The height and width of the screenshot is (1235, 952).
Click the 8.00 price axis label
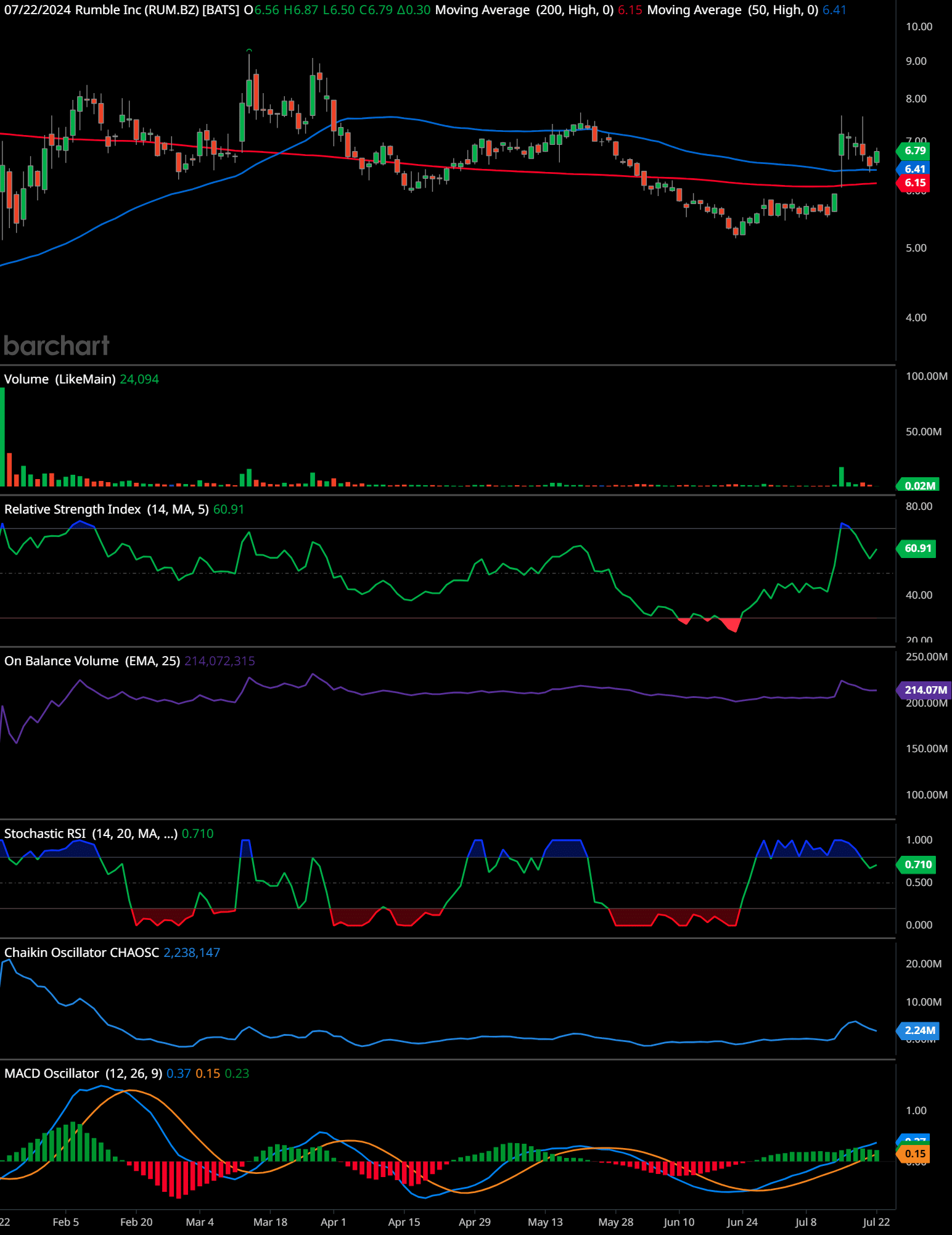[x=916, y=99]
